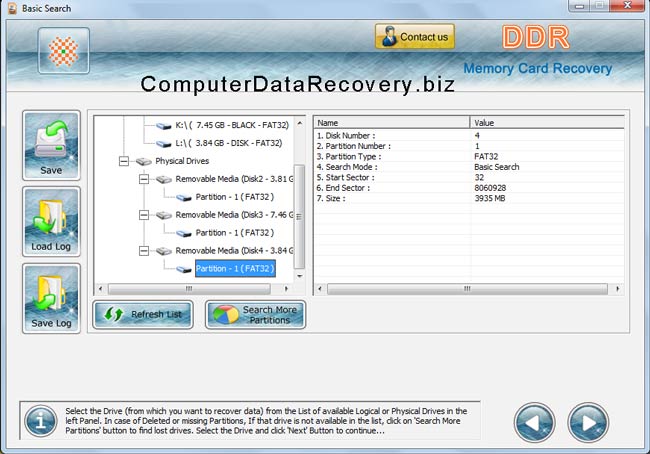Image resolution: width=650 pixels, height=454 pixels.
Task: Click the tree scroll down arrow
Action: (299, 276)
